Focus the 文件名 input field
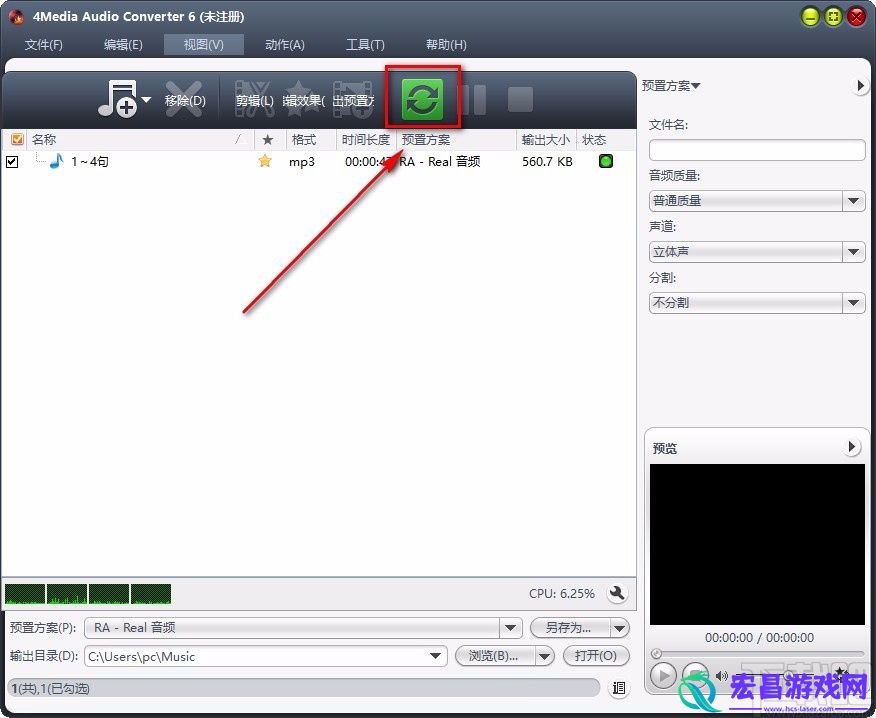876x718 pixels. tap(757, 150)
